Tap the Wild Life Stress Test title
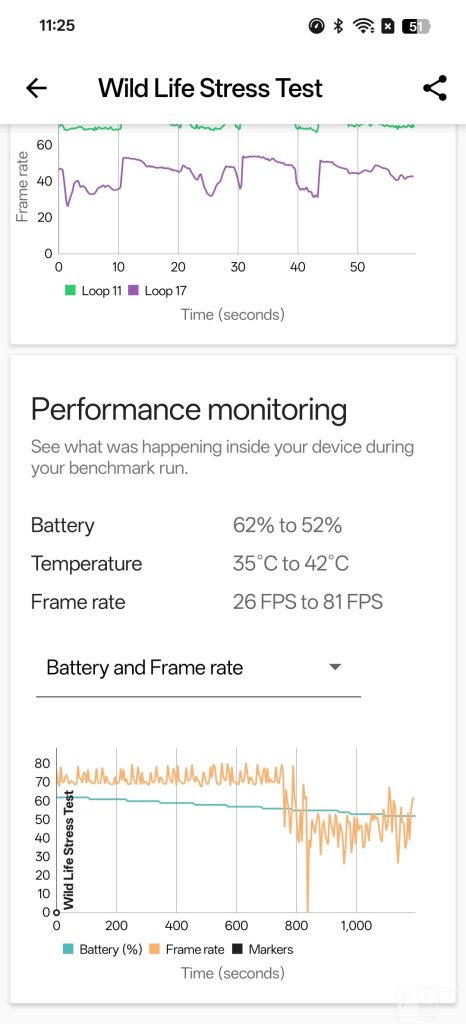466x1024 pixels. 210,88
